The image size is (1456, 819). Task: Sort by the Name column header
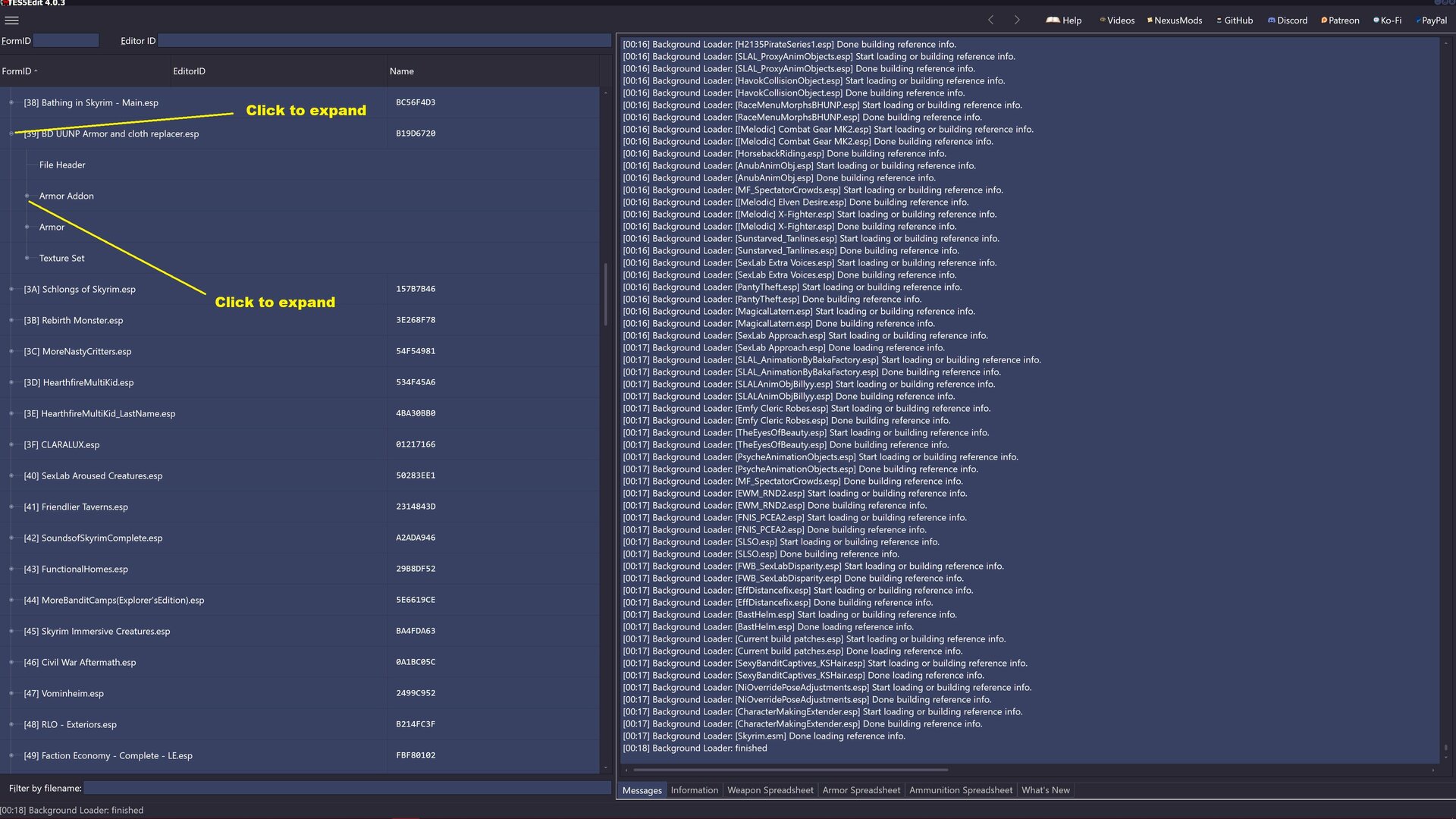click(493, 71)
